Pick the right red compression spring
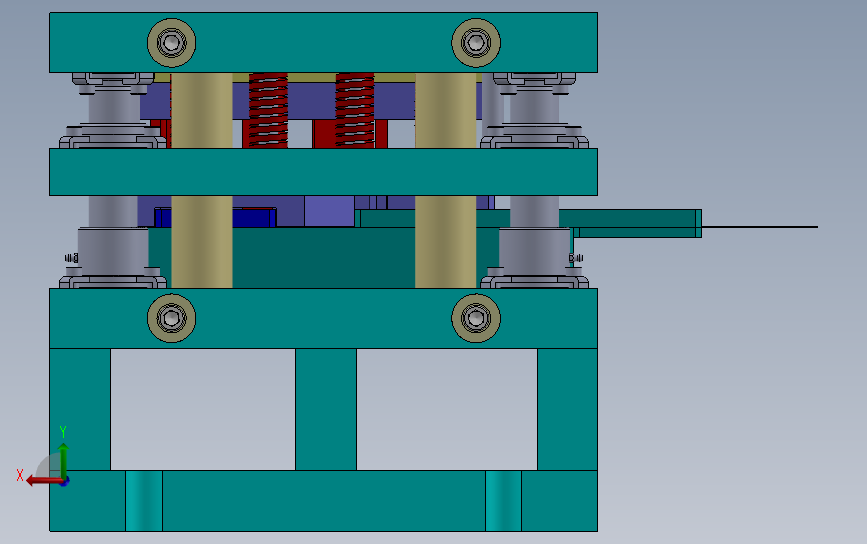The height and width of the screenshot is (544, 867). click(355, 110)
